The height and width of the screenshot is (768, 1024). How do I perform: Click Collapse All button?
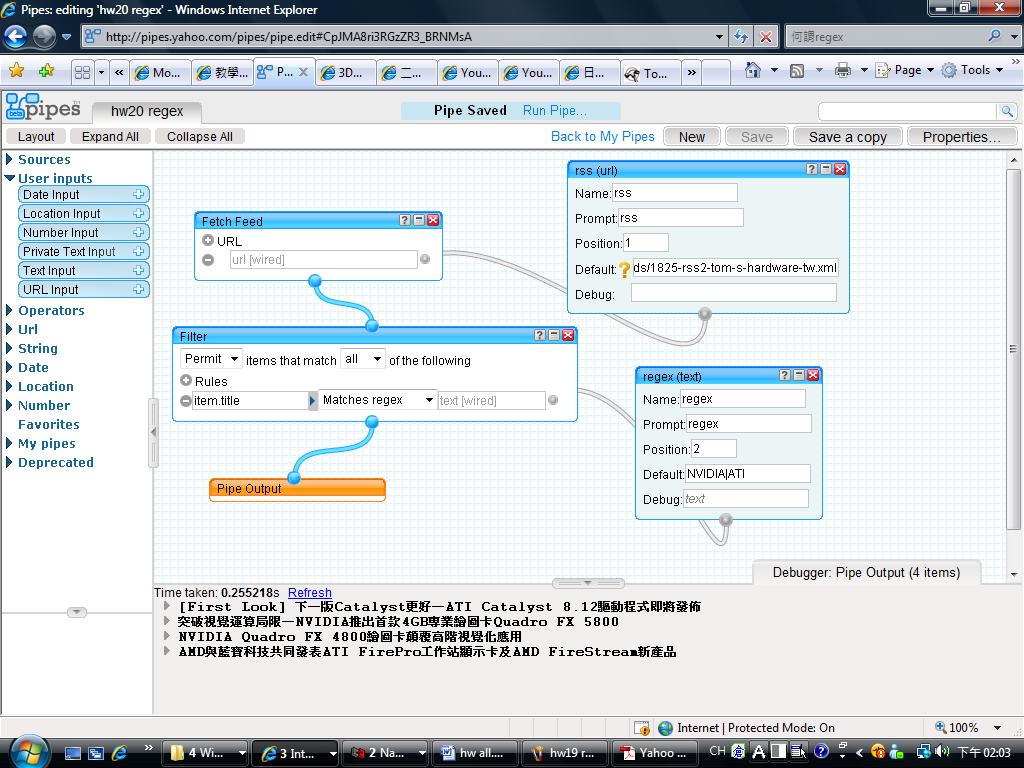(x=199, y=136)
